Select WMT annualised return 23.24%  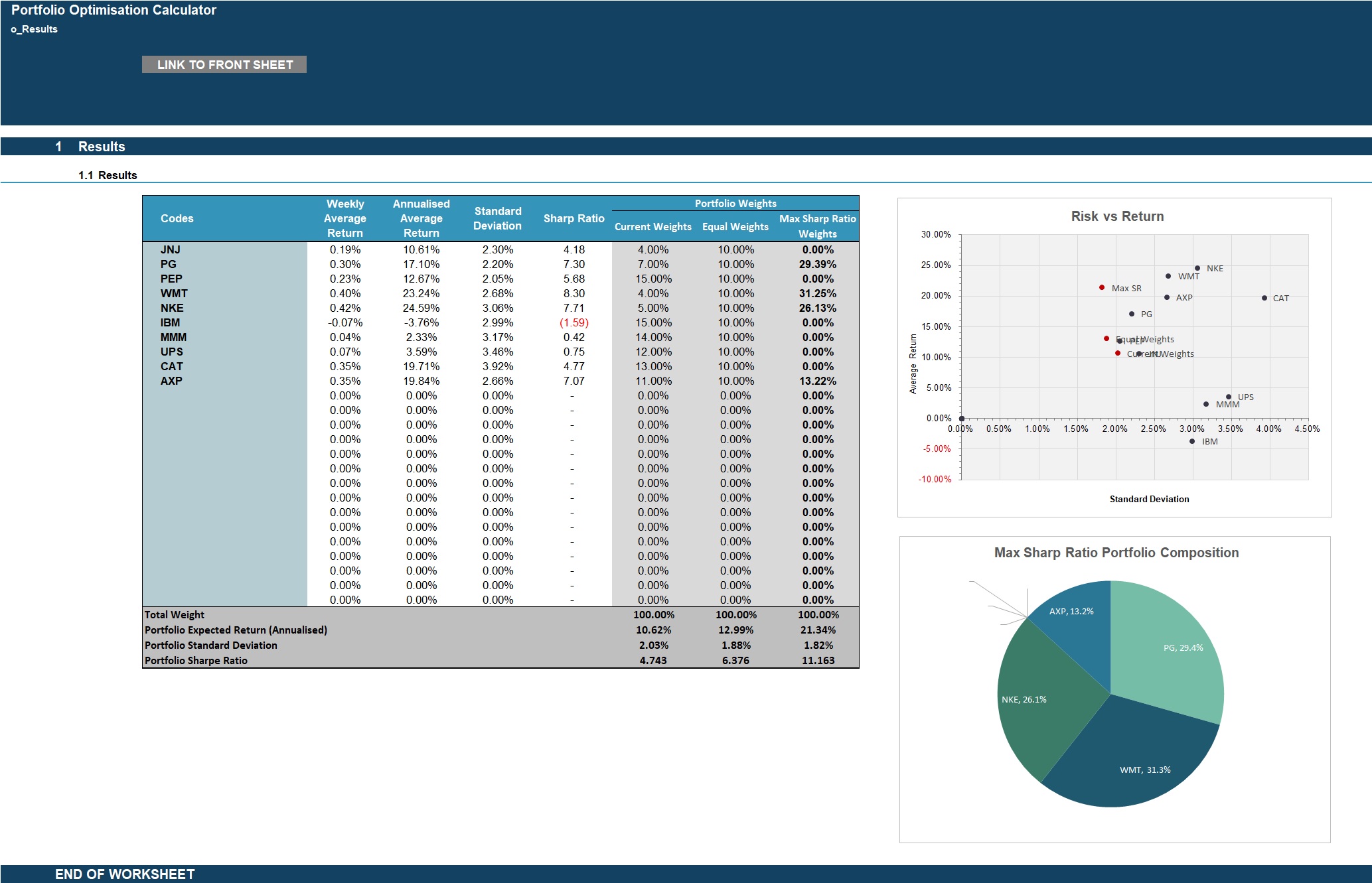pos(421,293)
